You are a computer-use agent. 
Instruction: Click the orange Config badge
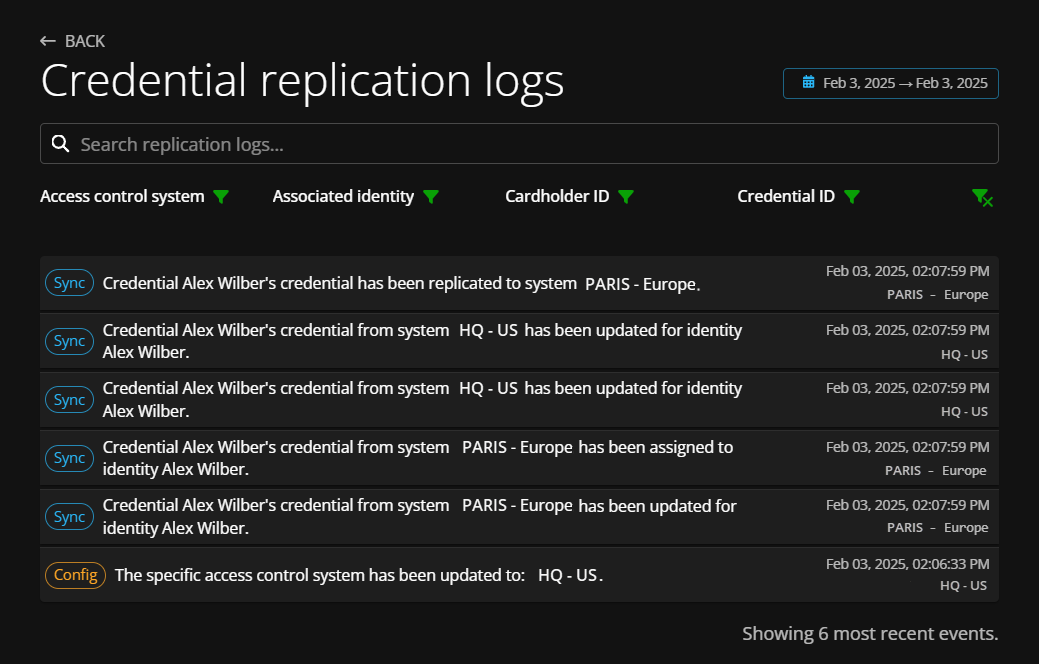75,575
